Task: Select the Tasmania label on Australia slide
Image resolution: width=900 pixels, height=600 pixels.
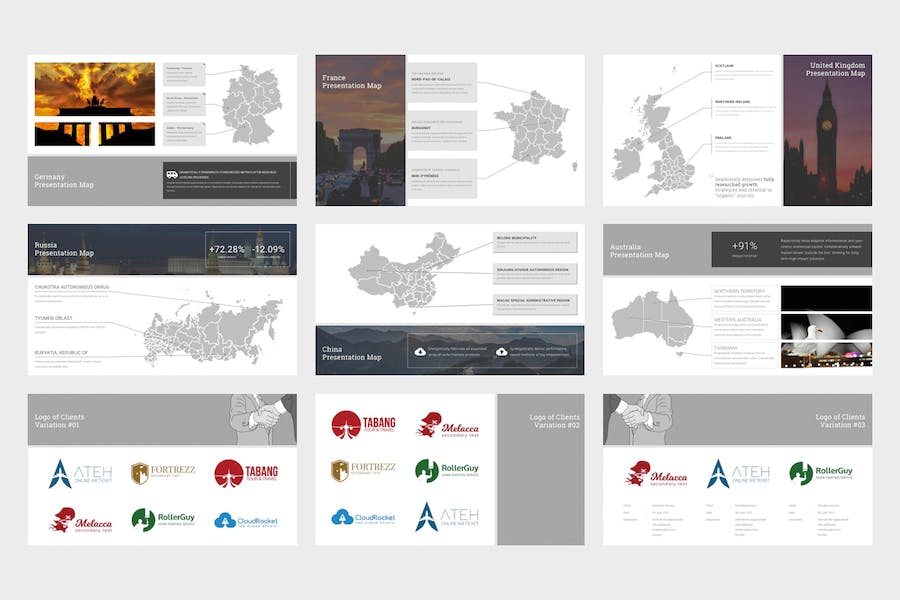Action: [x=727, y=348]
